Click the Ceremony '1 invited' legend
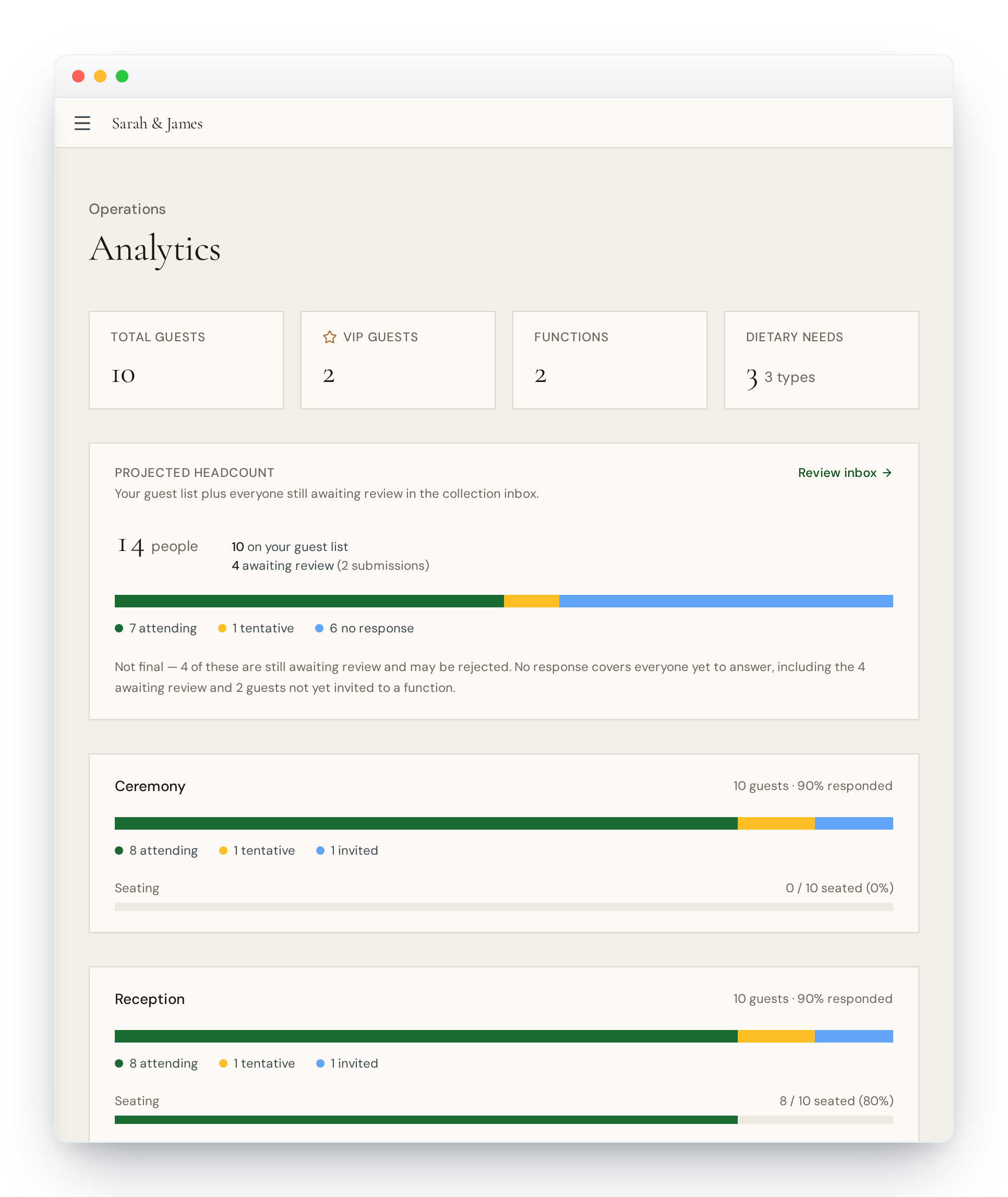 point(347,851)
